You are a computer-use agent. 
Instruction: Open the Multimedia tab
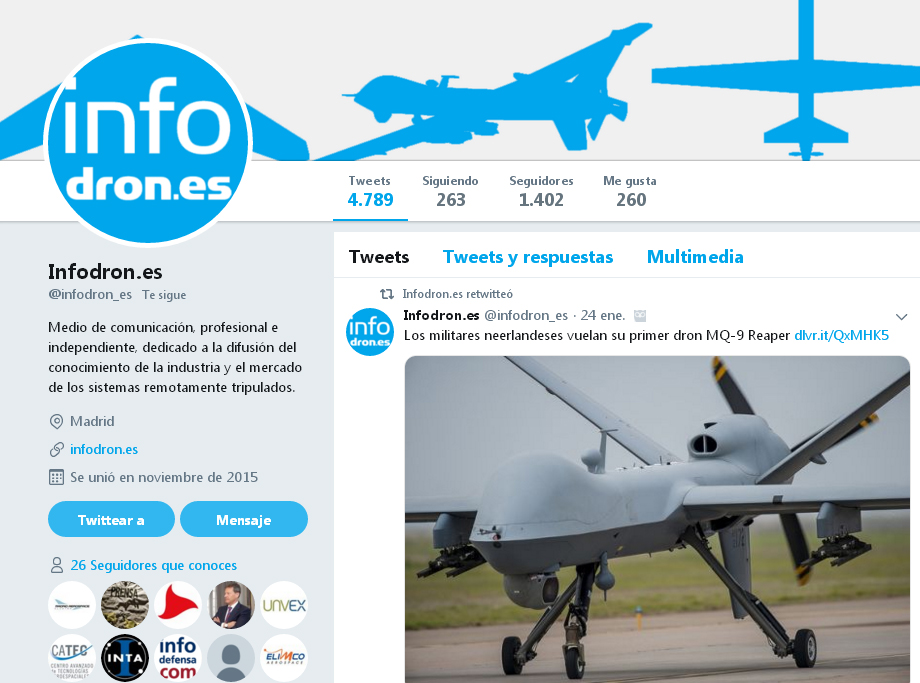coord(695,257)
